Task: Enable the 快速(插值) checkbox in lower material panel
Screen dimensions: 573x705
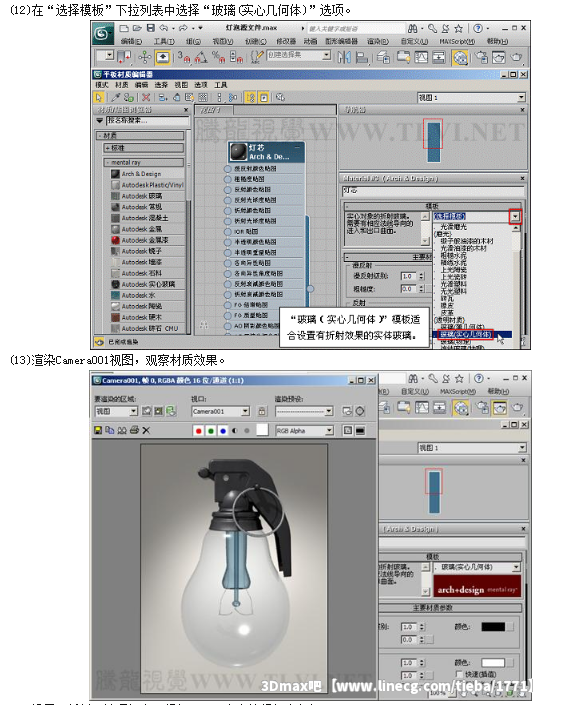Action: 459,674
